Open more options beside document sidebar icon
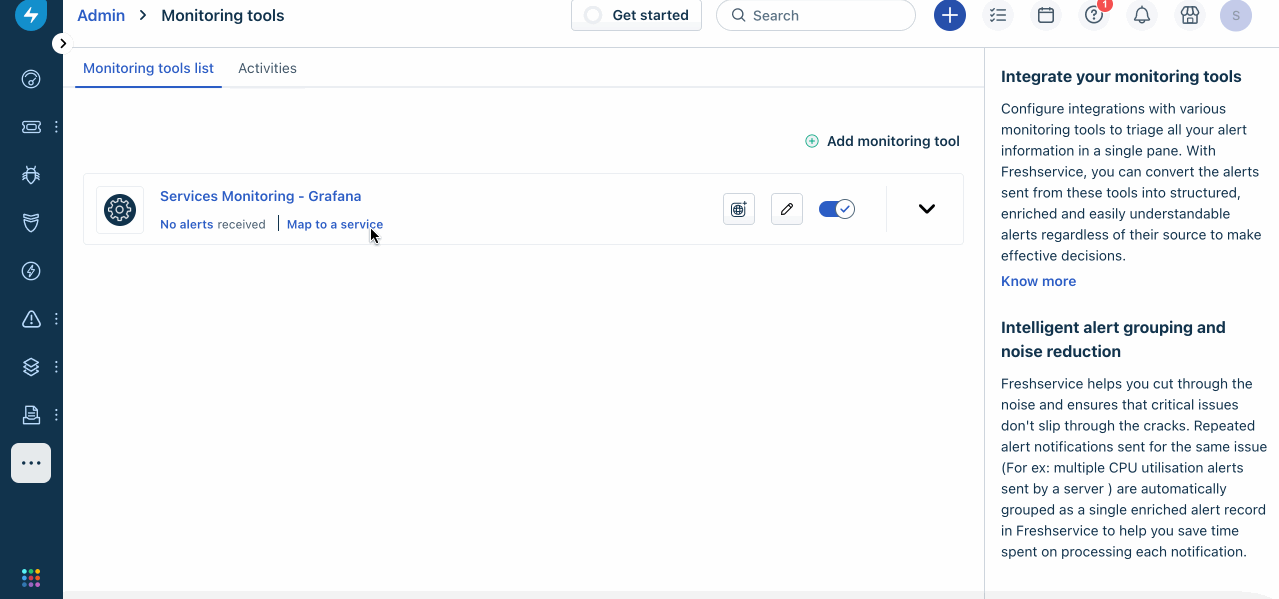This screenshot has width=1279, height=599. pos(57,414)
